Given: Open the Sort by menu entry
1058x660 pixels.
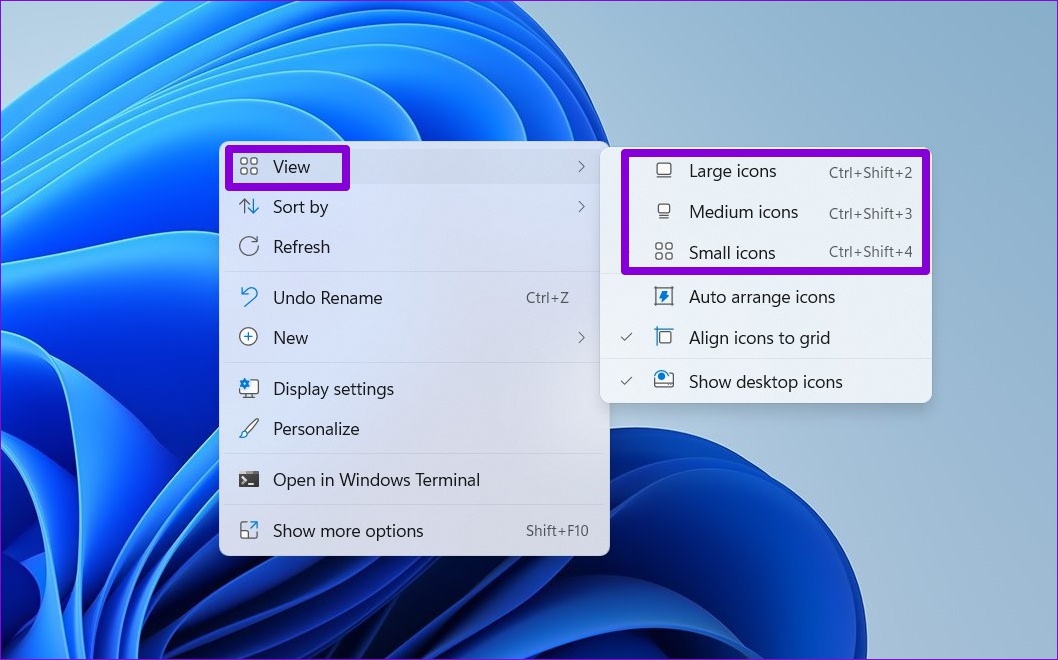Looking at the screenshot, I should point(414,207).
